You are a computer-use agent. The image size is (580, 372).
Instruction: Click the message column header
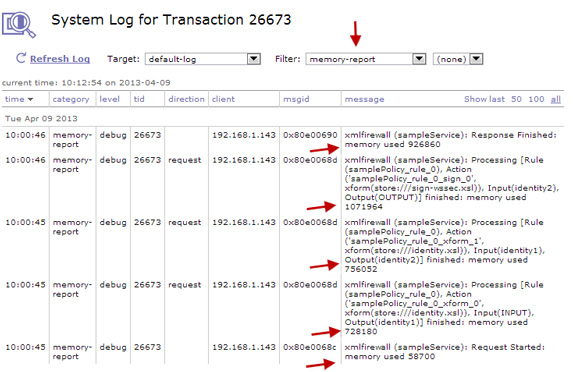click(364, 99)
